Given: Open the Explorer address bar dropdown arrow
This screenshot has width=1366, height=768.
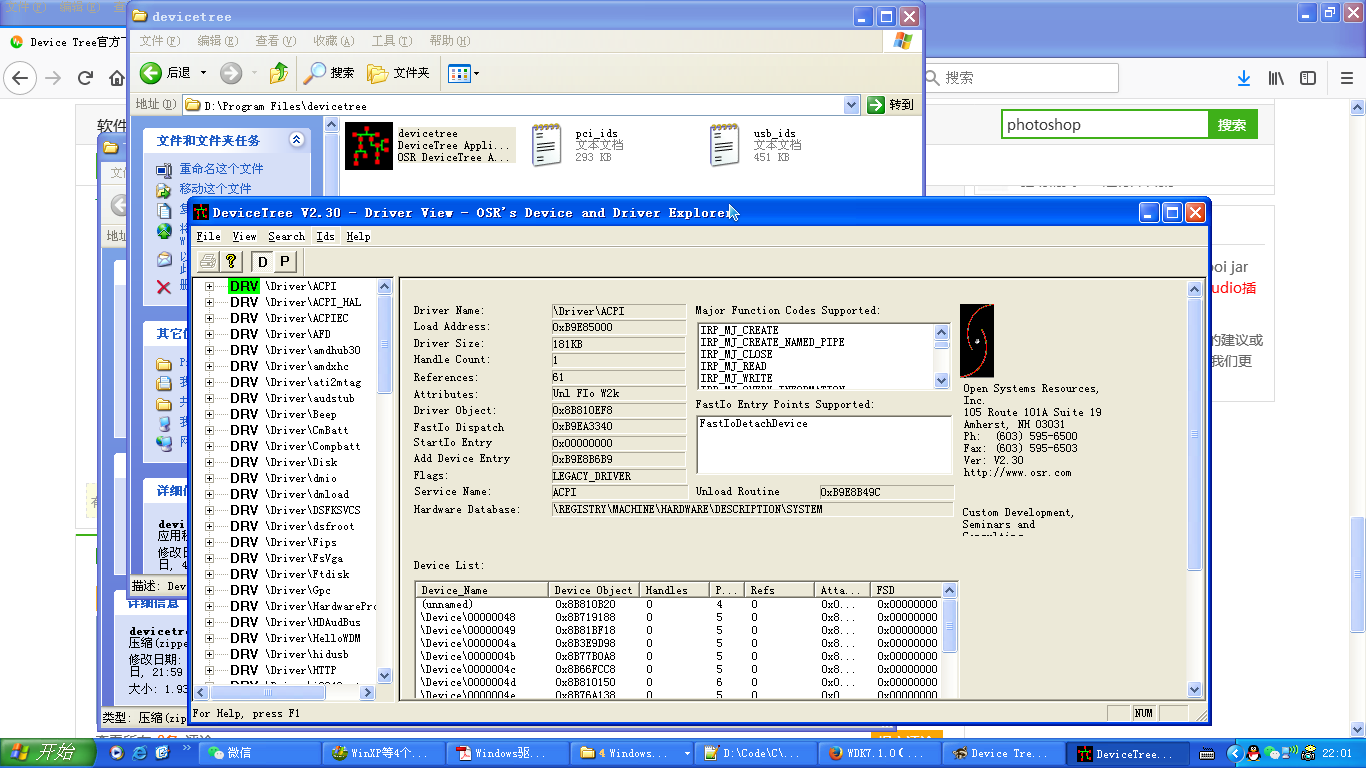Looking at the screenshot, I should click(852, 105).
